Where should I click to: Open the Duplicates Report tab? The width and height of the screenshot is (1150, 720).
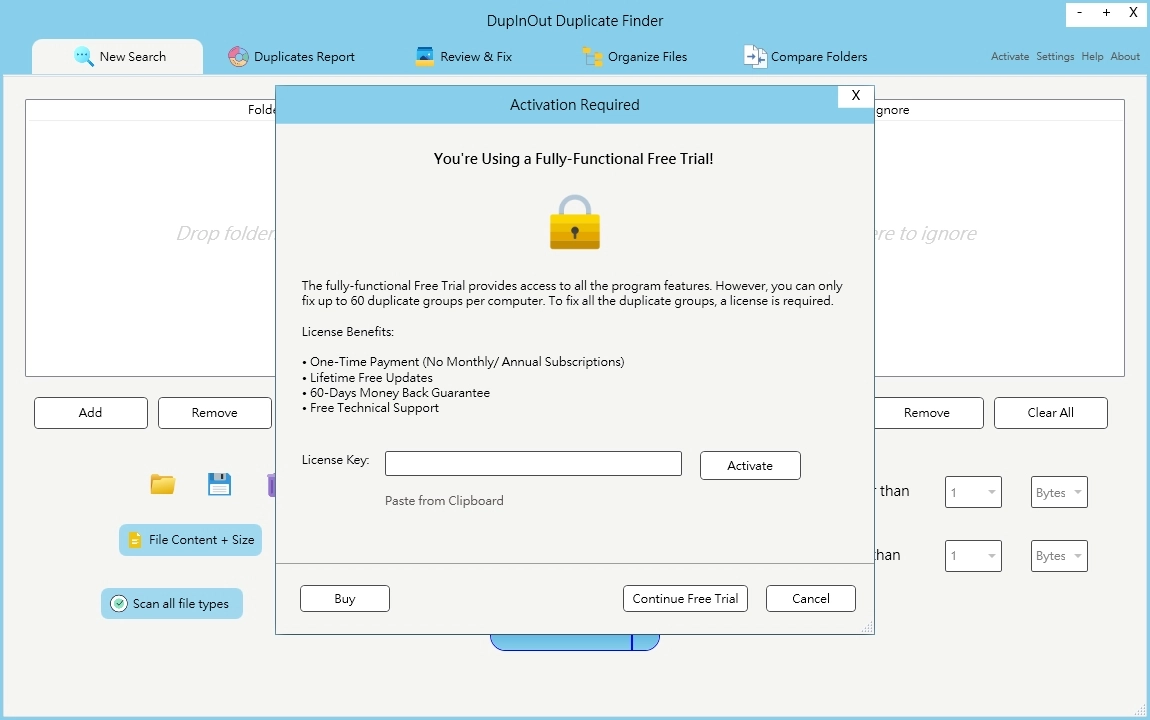291,56
